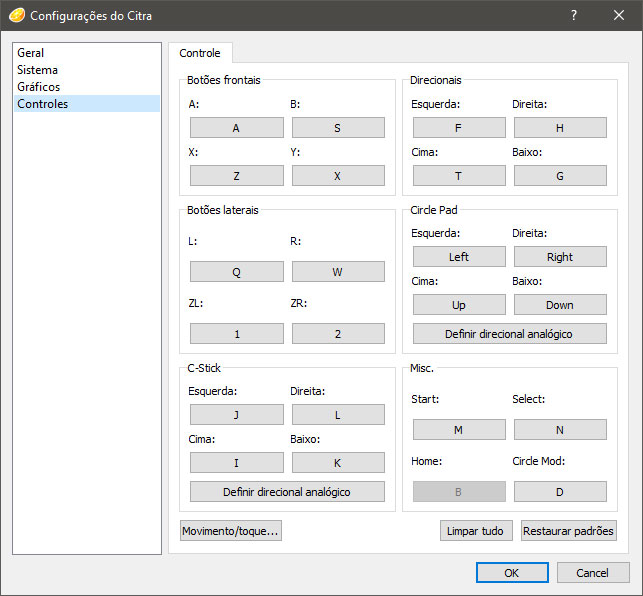Select Sistema in the sidebar list
Viewport: 643px width, 596px height.
click(87, 70)
